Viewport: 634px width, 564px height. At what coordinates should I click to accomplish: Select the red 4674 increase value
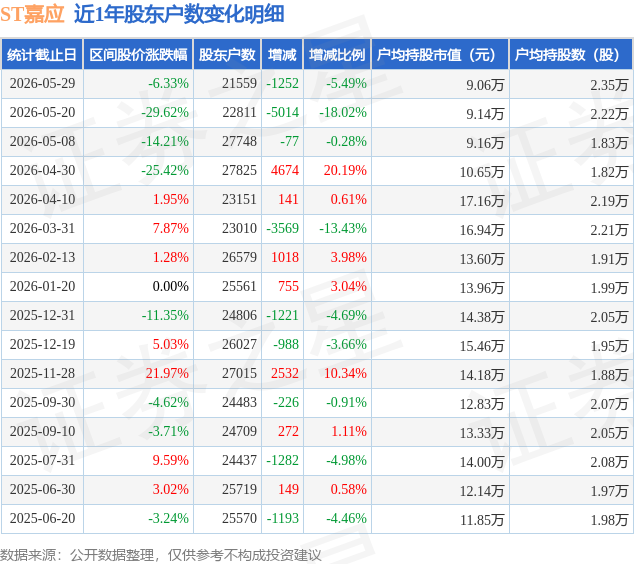(x=285, y=170)
